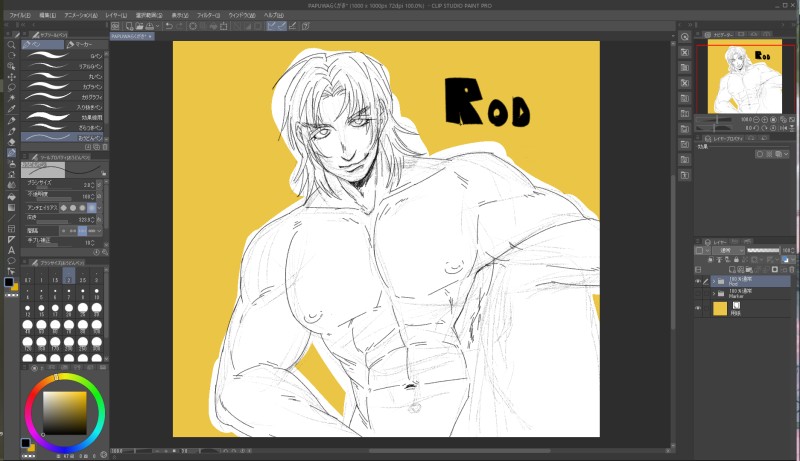The width and height of the screenshot is (800, 461).
Task: Open the 編集 (Edit) menu
Action: point(47,15)
